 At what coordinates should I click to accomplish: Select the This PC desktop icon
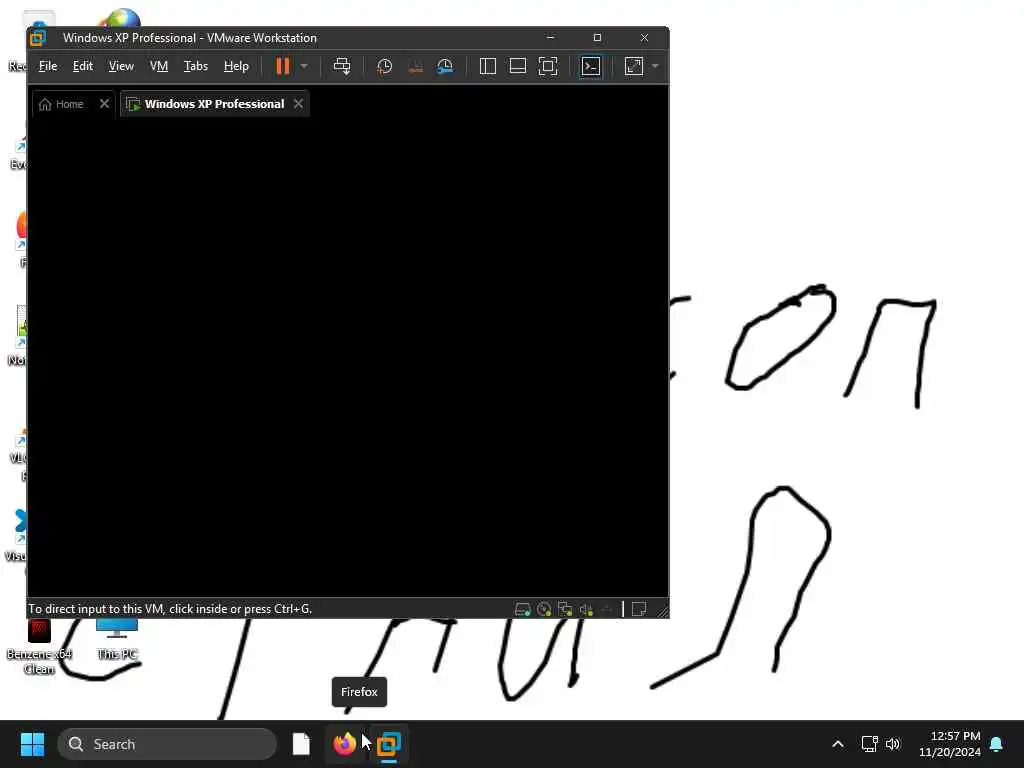coord(117,640)
